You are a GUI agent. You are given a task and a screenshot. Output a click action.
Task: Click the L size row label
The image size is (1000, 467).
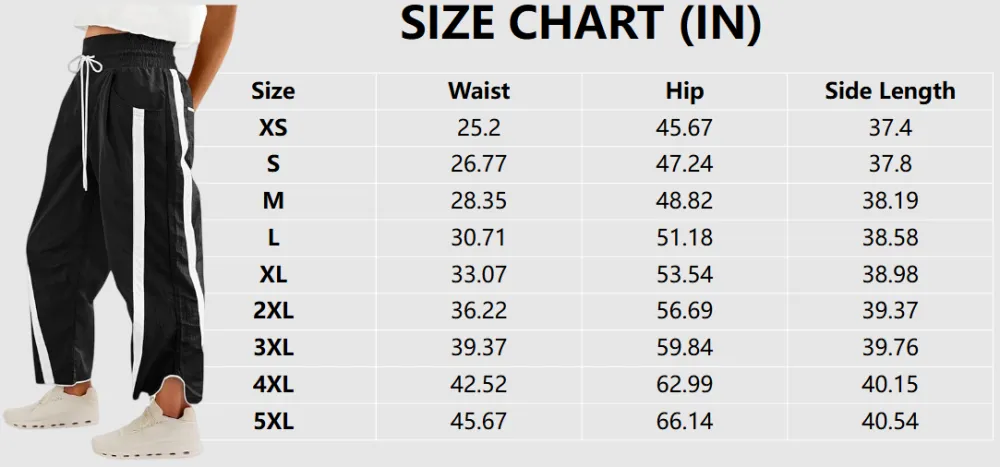coord(273,238)
